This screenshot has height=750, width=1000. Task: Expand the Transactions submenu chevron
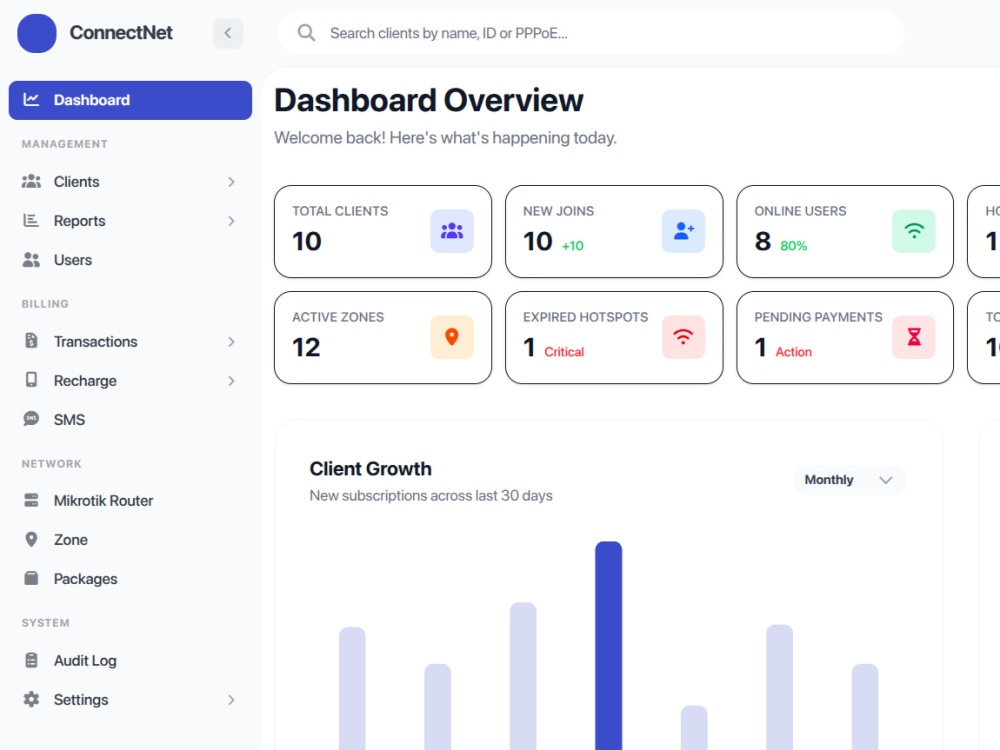231,342
